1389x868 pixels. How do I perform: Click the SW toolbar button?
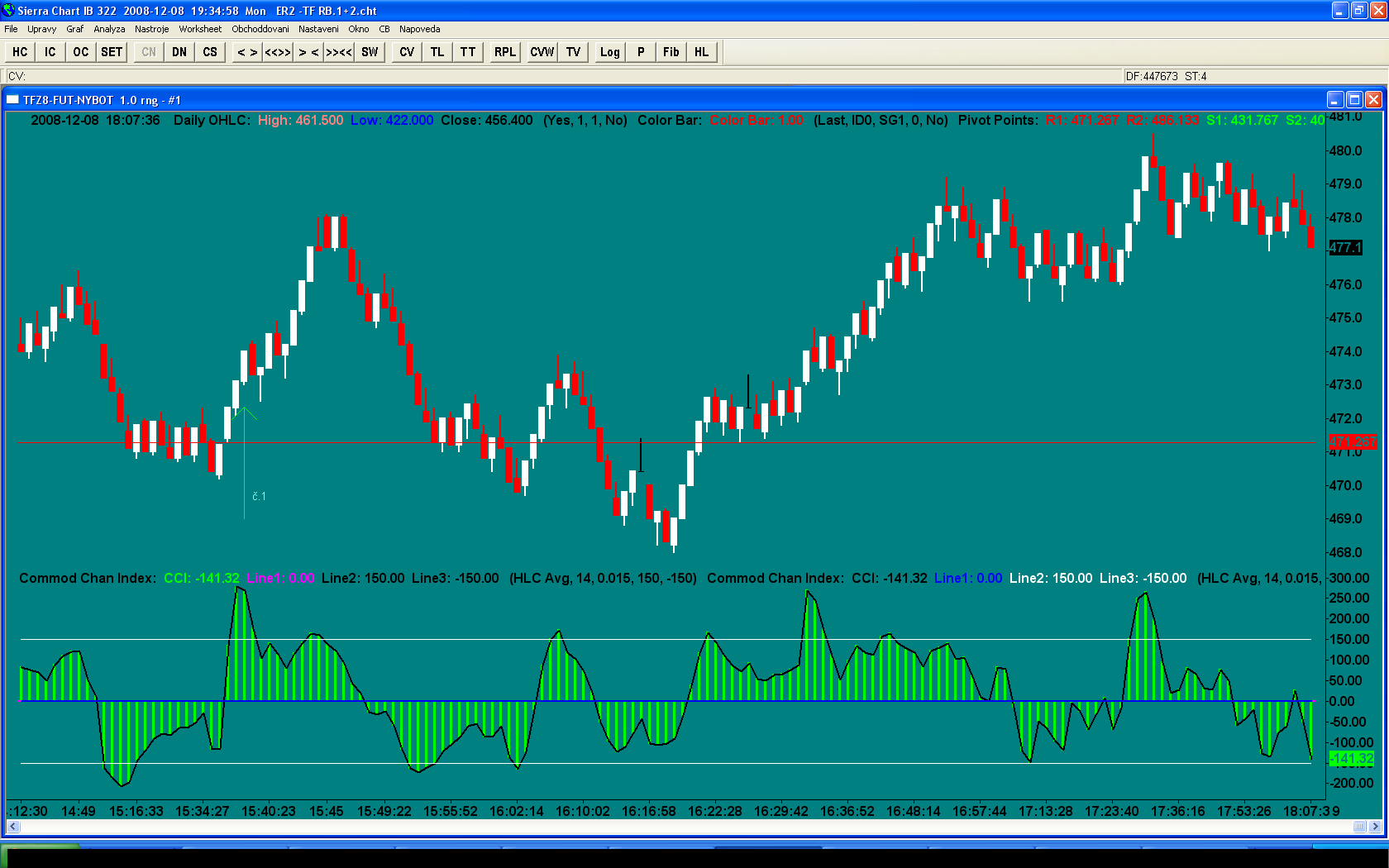(370, 52)
